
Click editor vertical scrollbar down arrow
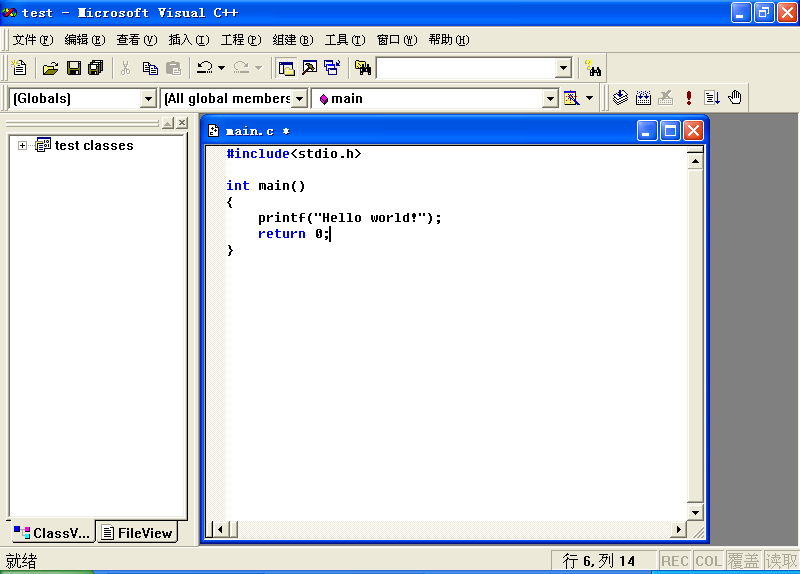(x=695, y=512)
